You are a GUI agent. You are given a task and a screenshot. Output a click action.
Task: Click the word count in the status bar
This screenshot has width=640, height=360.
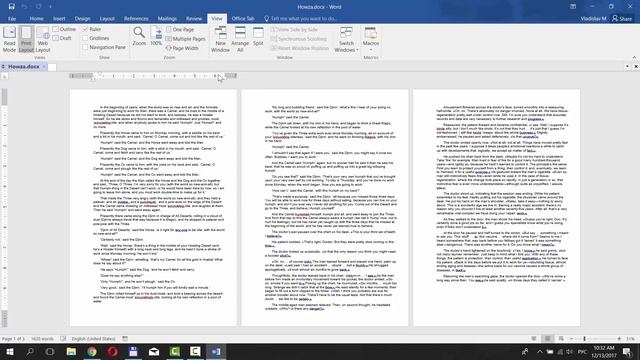tap(42, 339)
